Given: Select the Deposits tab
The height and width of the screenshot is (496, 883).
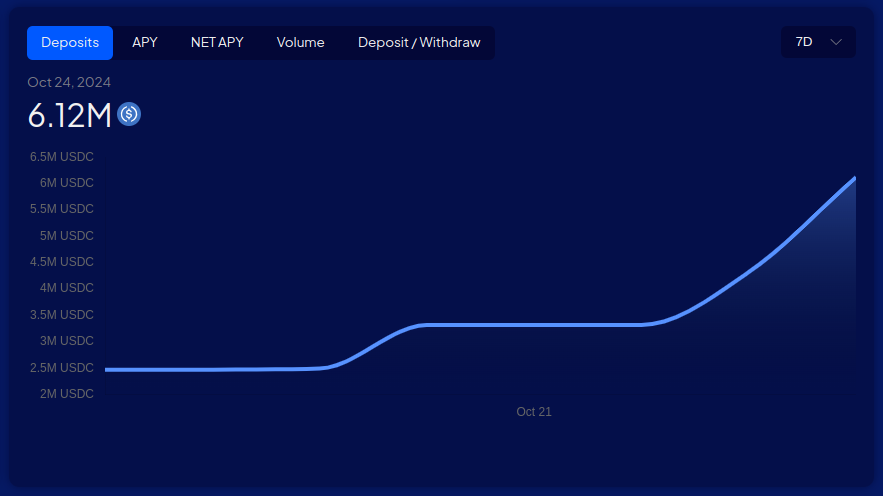Looking at the screenshot, I should tap(70, 43).
